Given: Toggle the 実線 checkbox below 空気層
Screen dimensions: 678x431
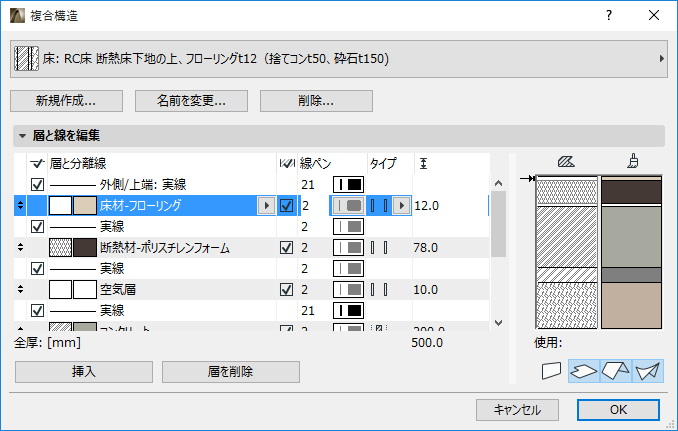Looking at the screenshot, I should point(38,310).
